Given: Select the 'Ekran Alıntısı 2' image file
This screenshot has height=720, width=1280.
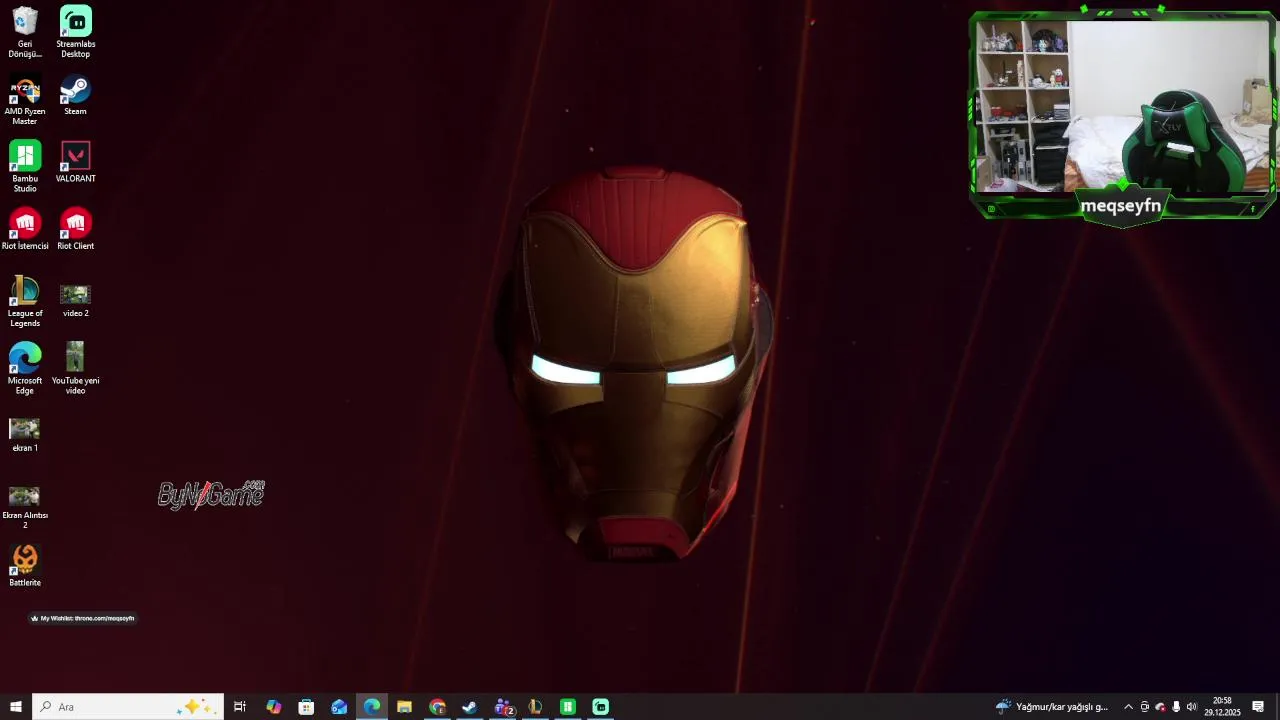Looking at the screenshot, I should 25,507.
